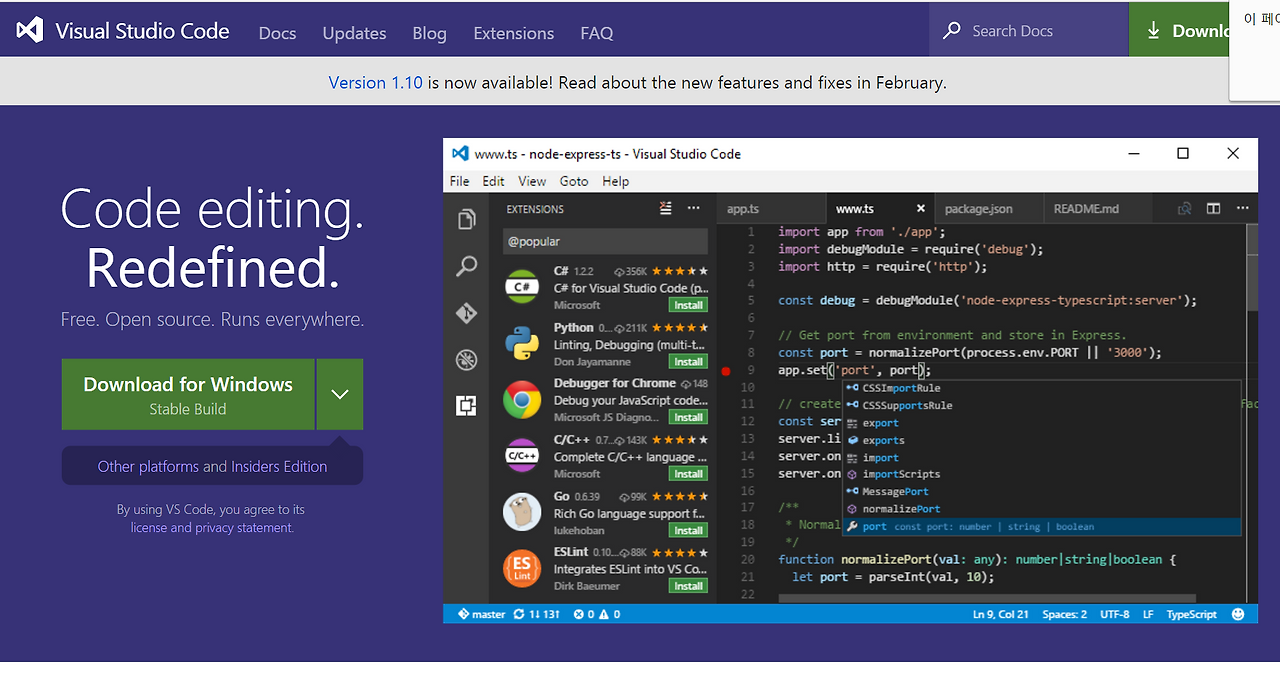The image size is (1280, 675).
Task: Open the Docs page
Action: pos(277,33)
